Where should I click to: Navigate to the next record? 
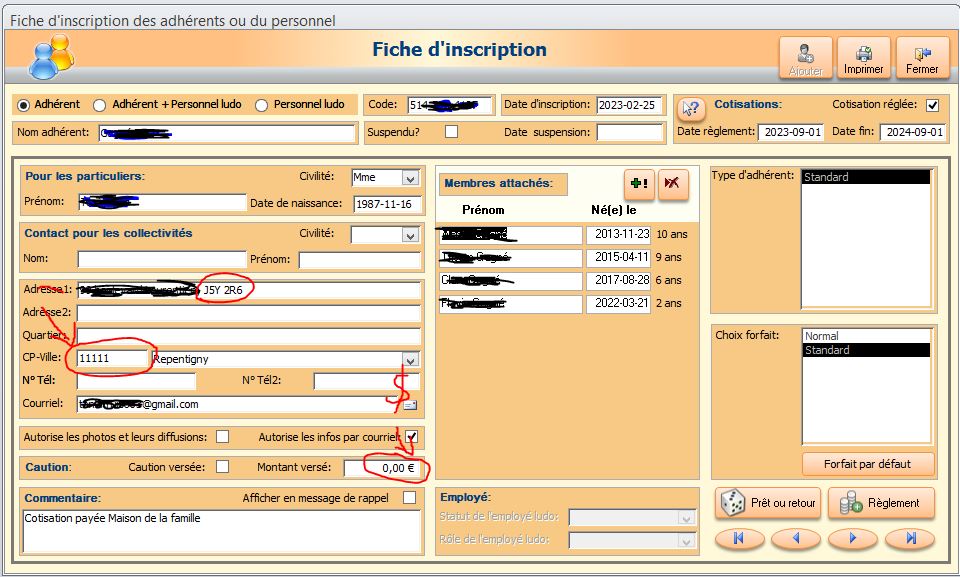pos(853,538)
